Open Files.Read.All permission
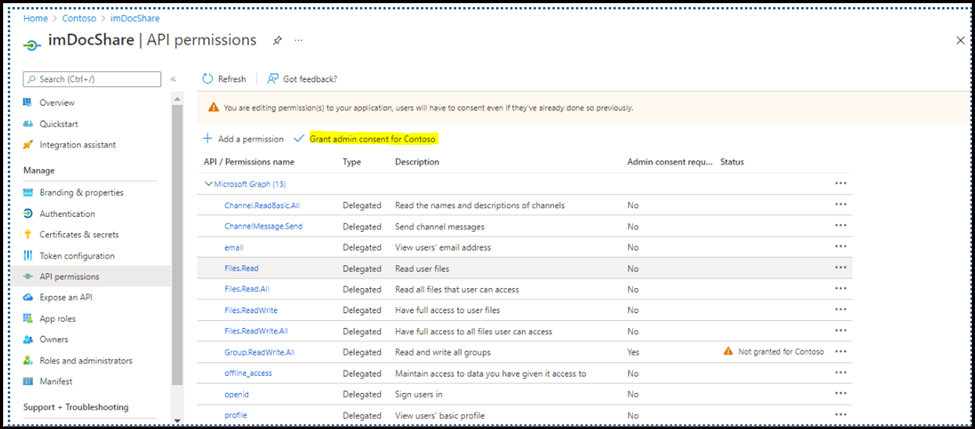This screenshot has width=975, height=429. coord(247,289)
